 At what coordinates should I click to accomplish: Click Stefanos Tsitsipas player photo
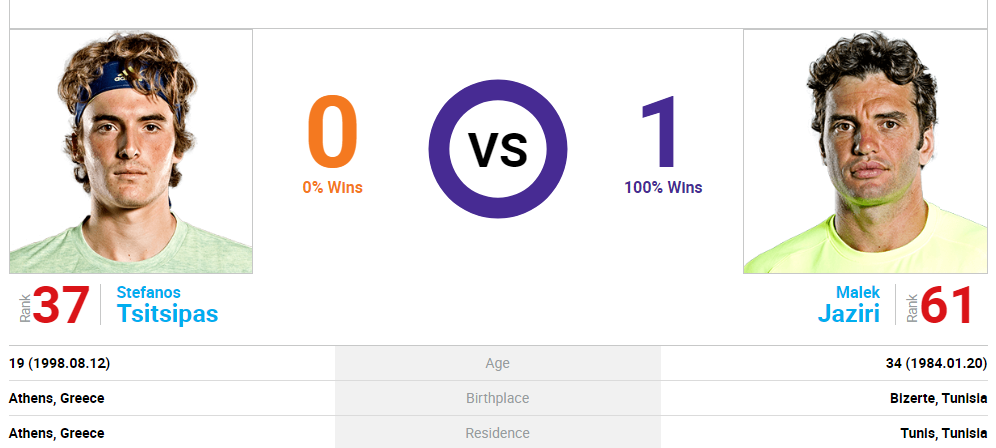click(131, 151)
